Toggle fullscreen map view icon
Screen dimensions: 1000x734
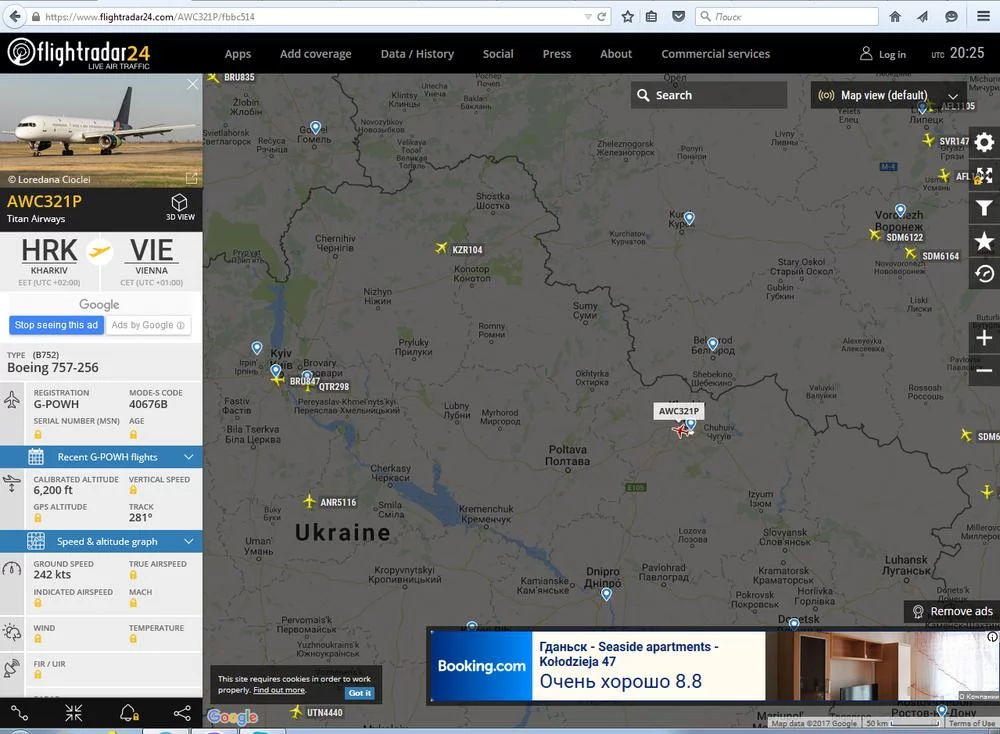pos(984,175)
